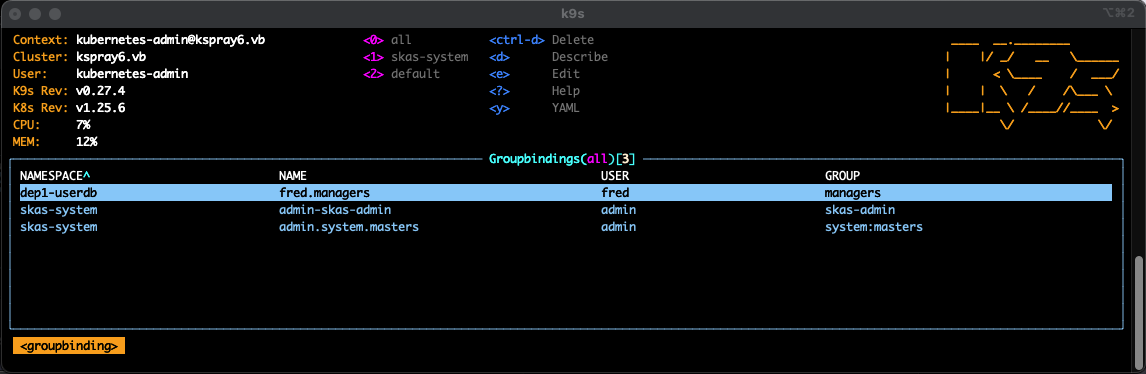
Task: Choose the <2> default namespace shortcut
Action: point(402,74)
